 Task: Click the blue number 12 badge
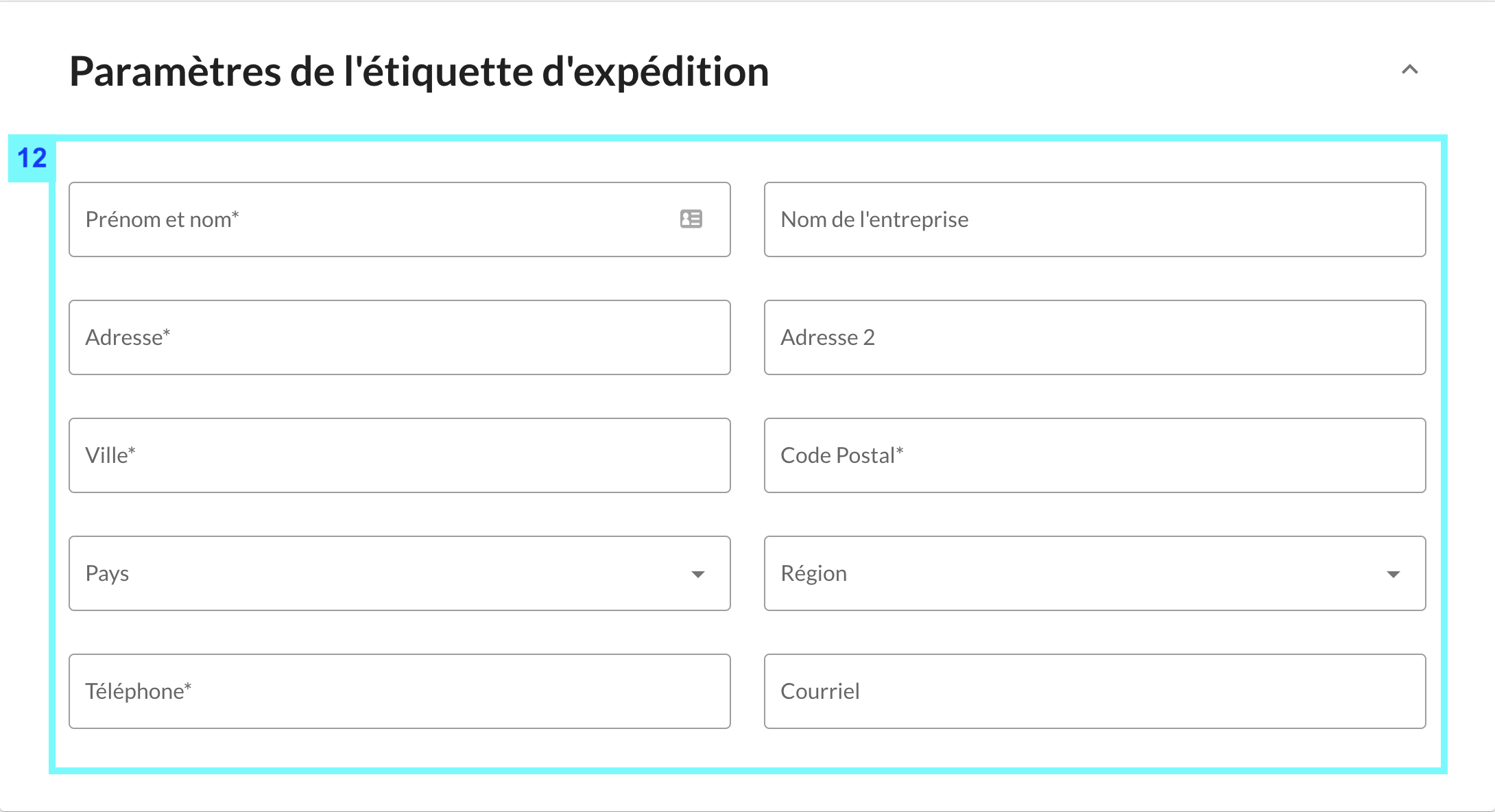[x=32, y=158]
